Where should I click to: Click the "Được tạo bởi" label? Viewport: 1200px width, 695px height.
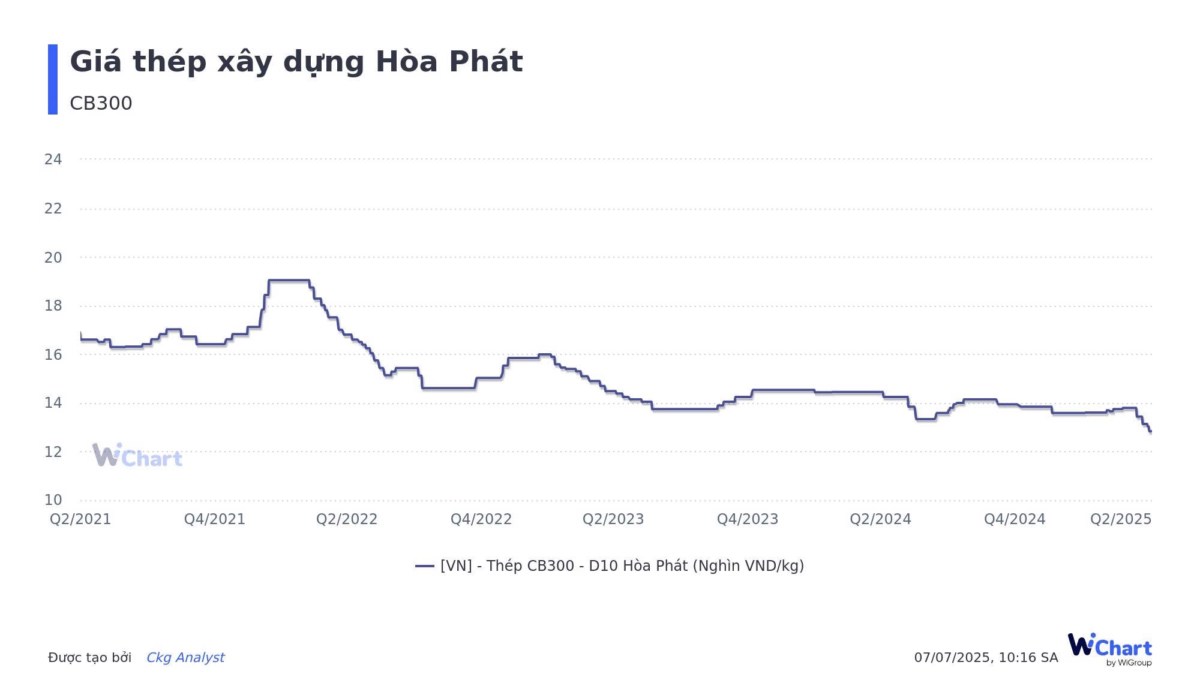(x=90, y=658)
